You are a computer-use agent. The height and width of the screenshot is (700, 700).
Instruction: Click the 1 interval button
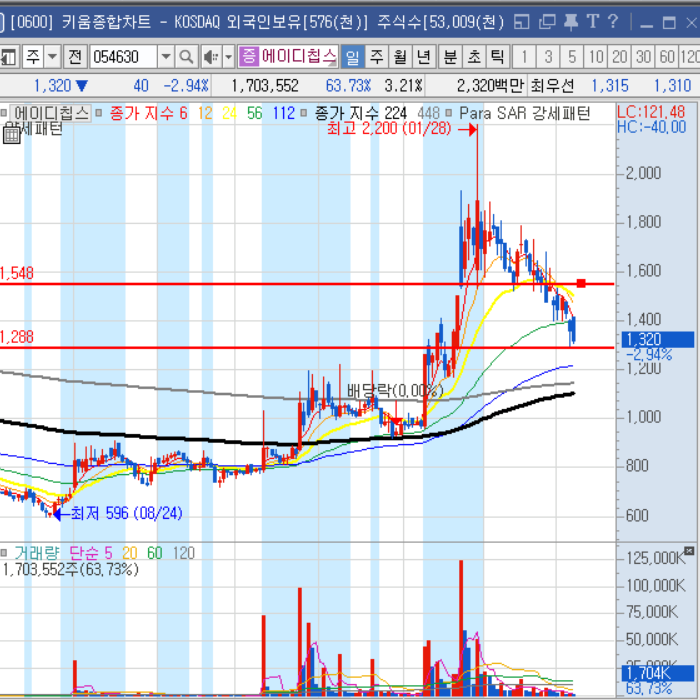coord(524,57)
